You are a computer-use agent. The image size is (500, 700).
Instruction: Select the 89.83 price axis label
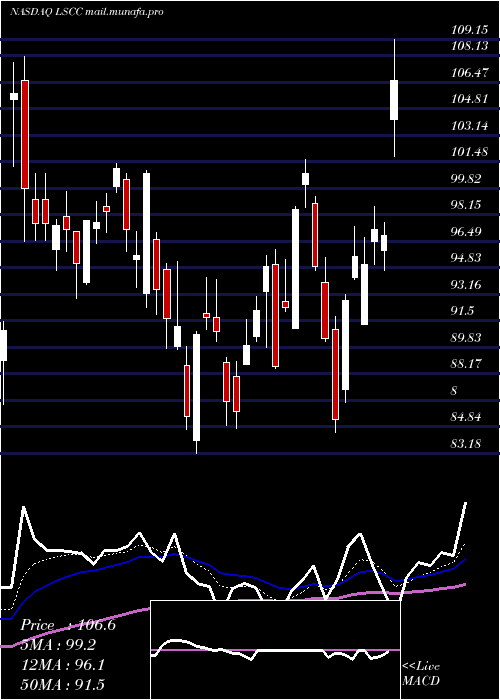click(x=467, y=338)
